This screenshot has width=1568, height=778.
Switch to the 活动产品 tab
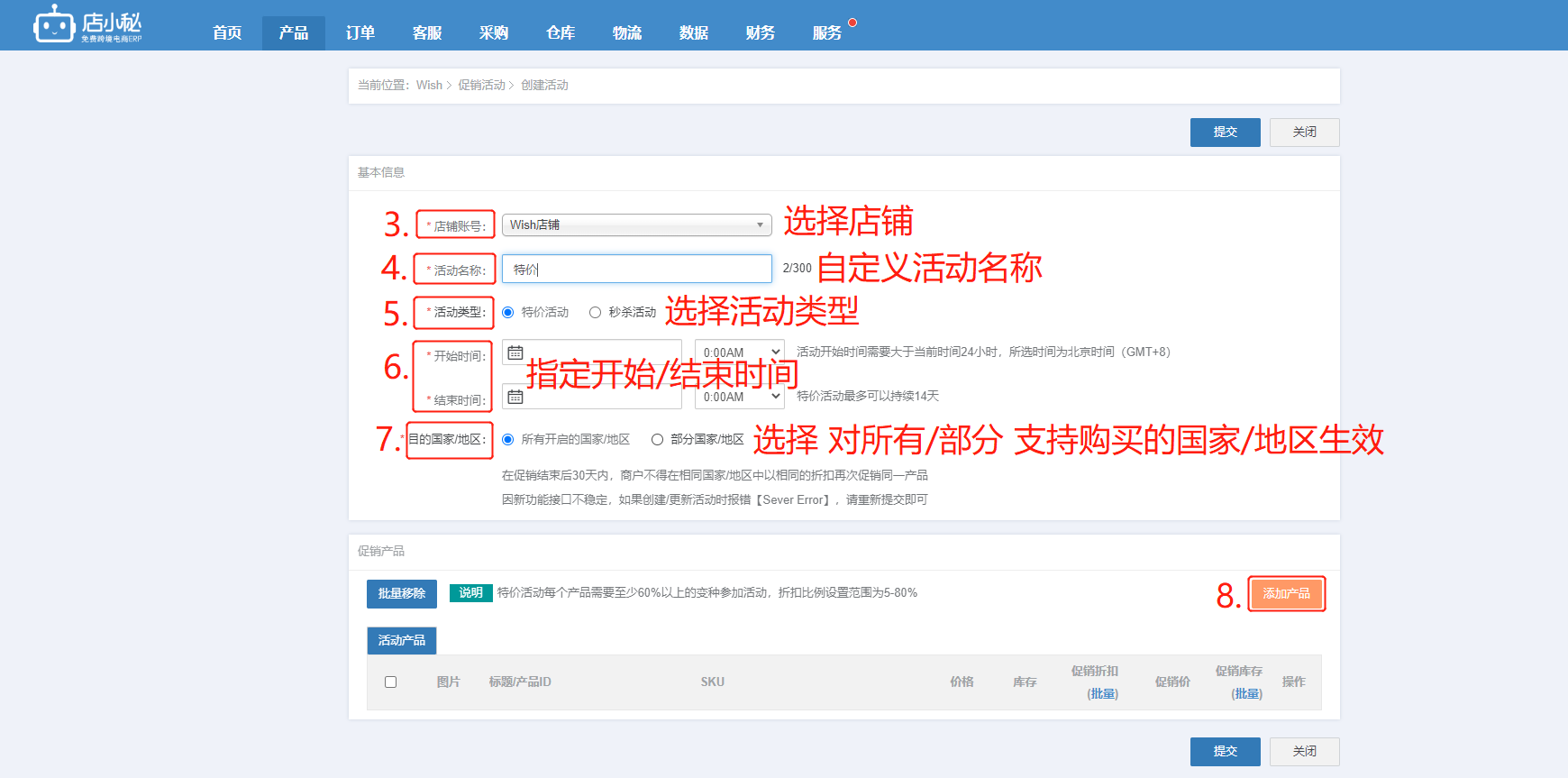(402, 641)
